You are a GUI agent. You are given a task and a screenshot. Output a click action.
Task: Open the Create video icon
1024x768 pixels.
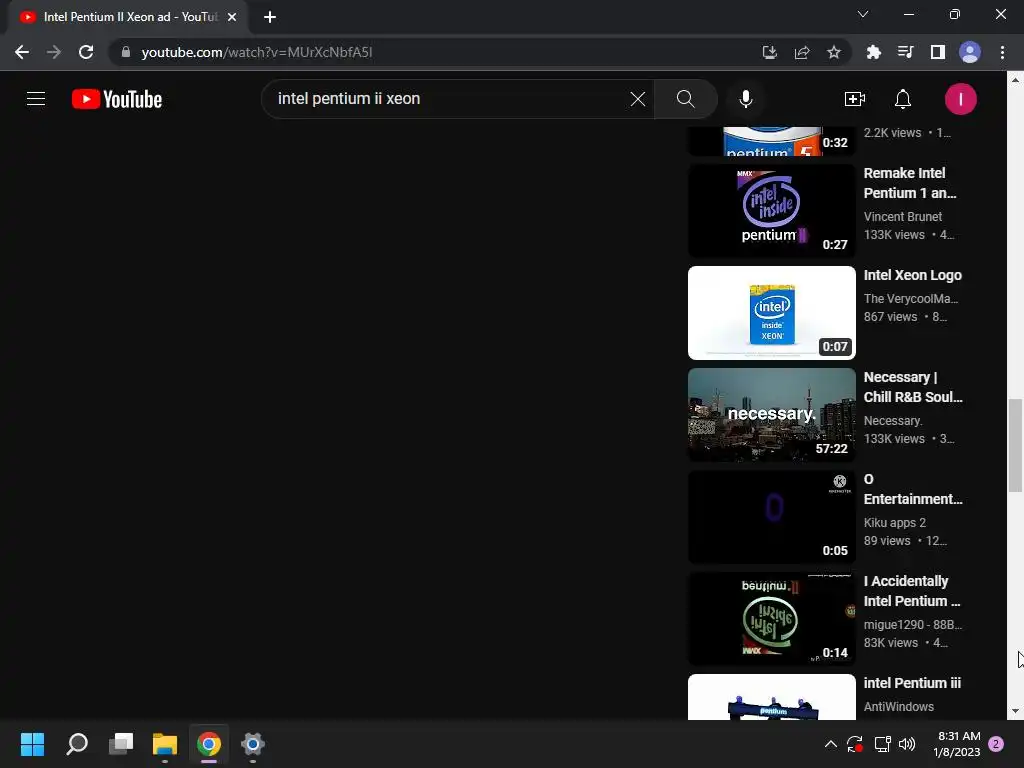tap(854, 99)
